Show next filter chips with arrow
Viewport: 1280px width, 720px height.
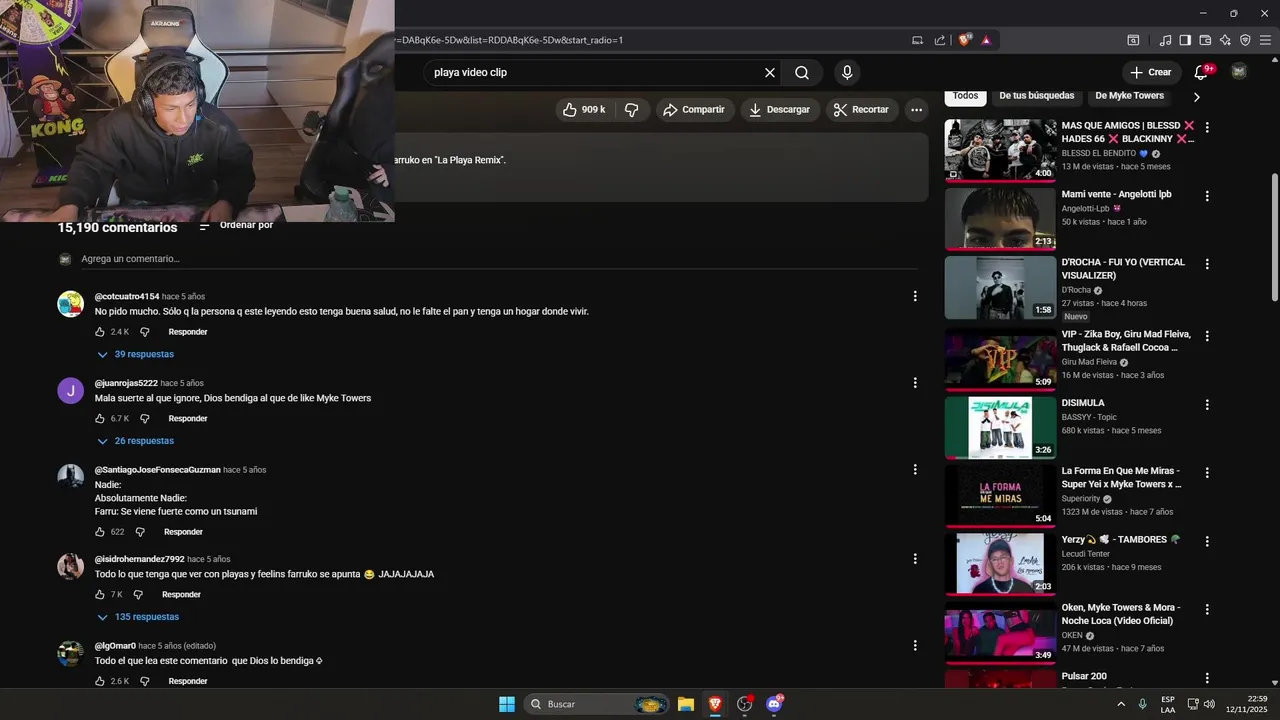pyautogui.click(x=1196, y=97)
